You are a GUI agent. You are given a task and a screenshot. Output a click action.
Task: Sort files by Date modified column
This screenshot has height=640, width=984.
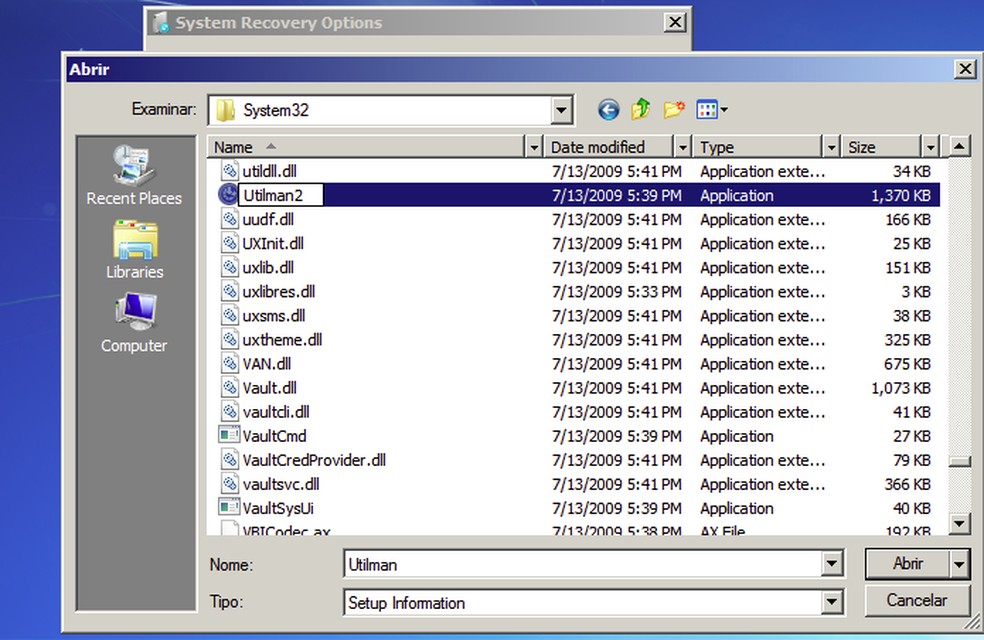pyautogui.click(x=598, y=147)
